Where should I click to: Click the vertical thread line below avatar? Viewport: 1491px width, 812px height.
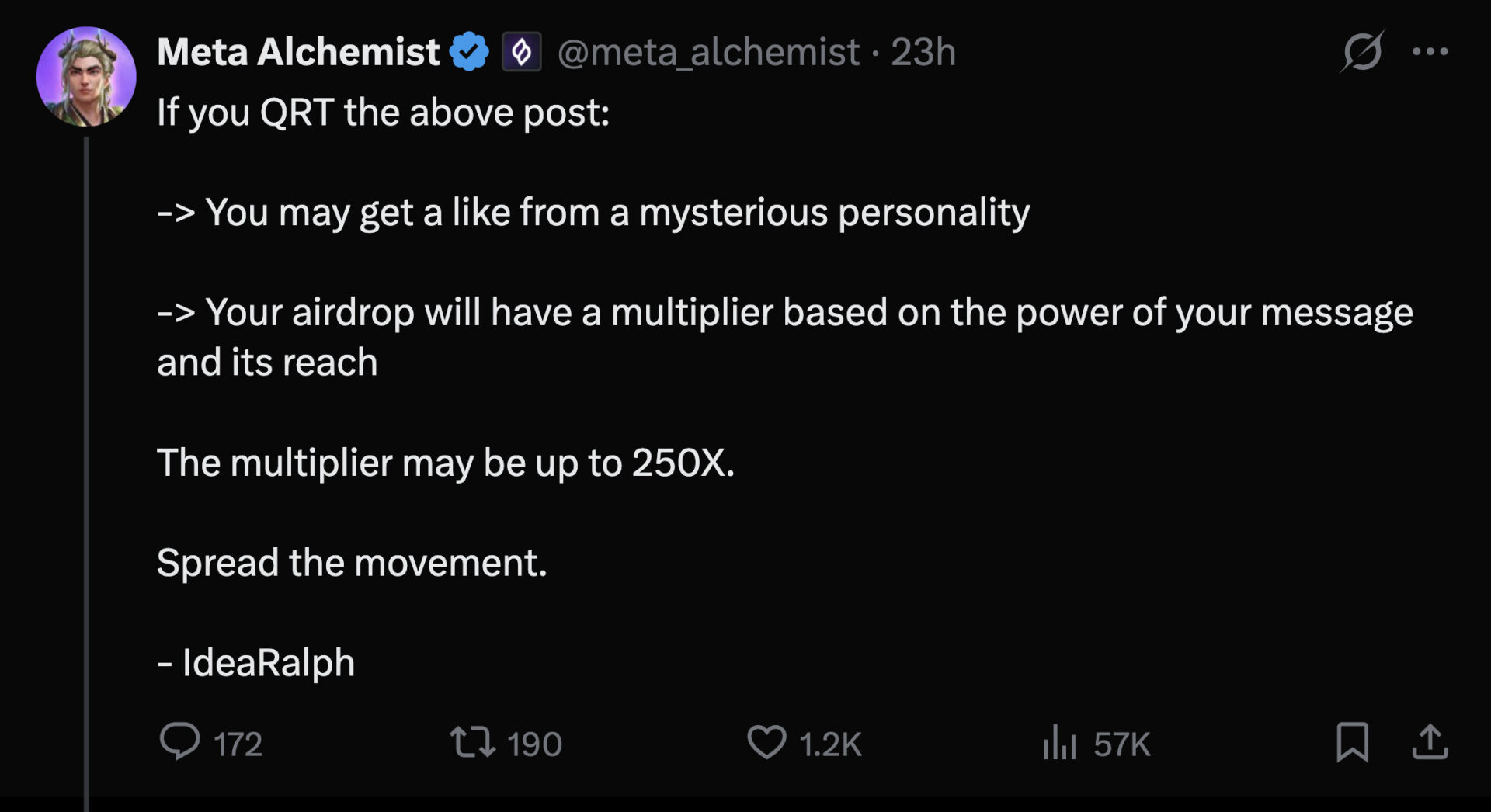[86, 466]
